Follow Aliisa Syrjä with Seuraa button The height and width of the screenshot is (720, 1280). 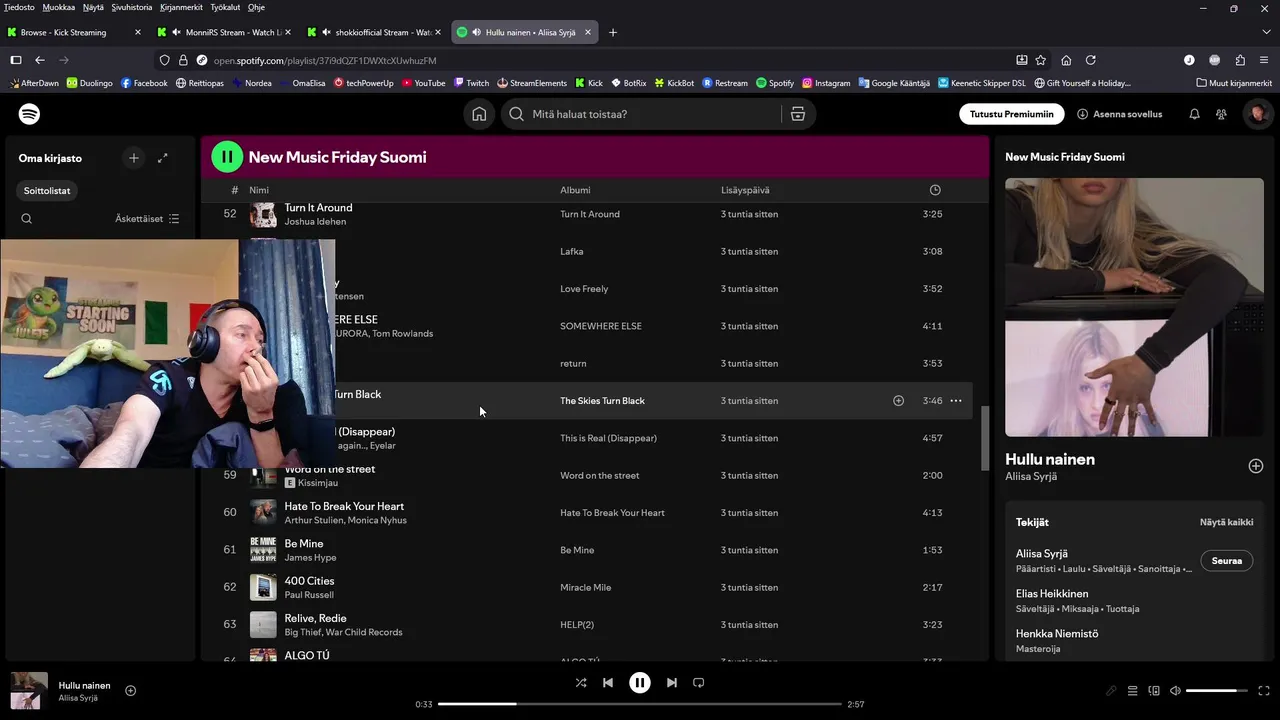pos(1227,561)
